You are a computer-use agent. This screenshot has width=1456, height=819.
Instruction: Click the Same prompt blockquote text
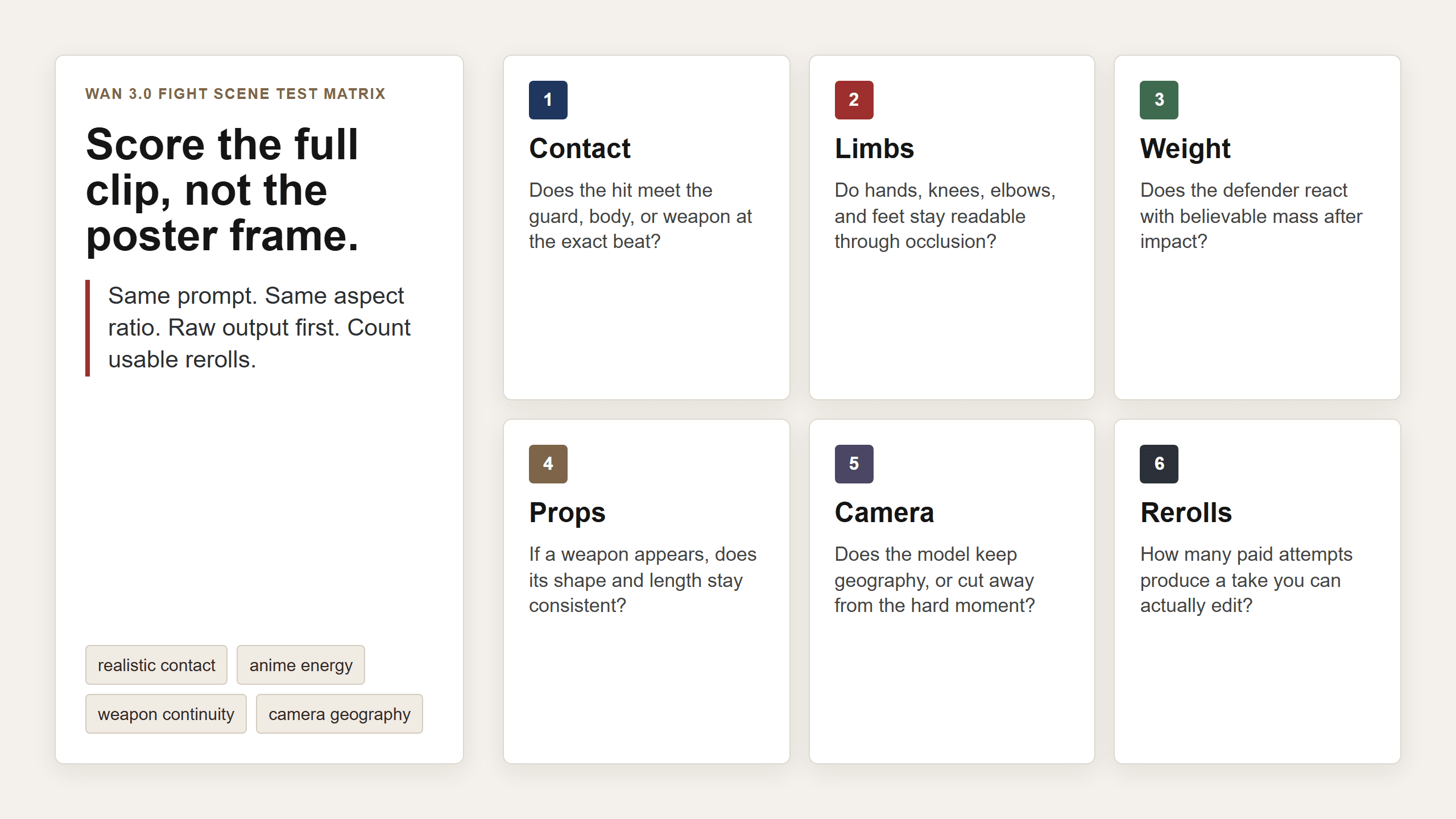pos(259,328)
